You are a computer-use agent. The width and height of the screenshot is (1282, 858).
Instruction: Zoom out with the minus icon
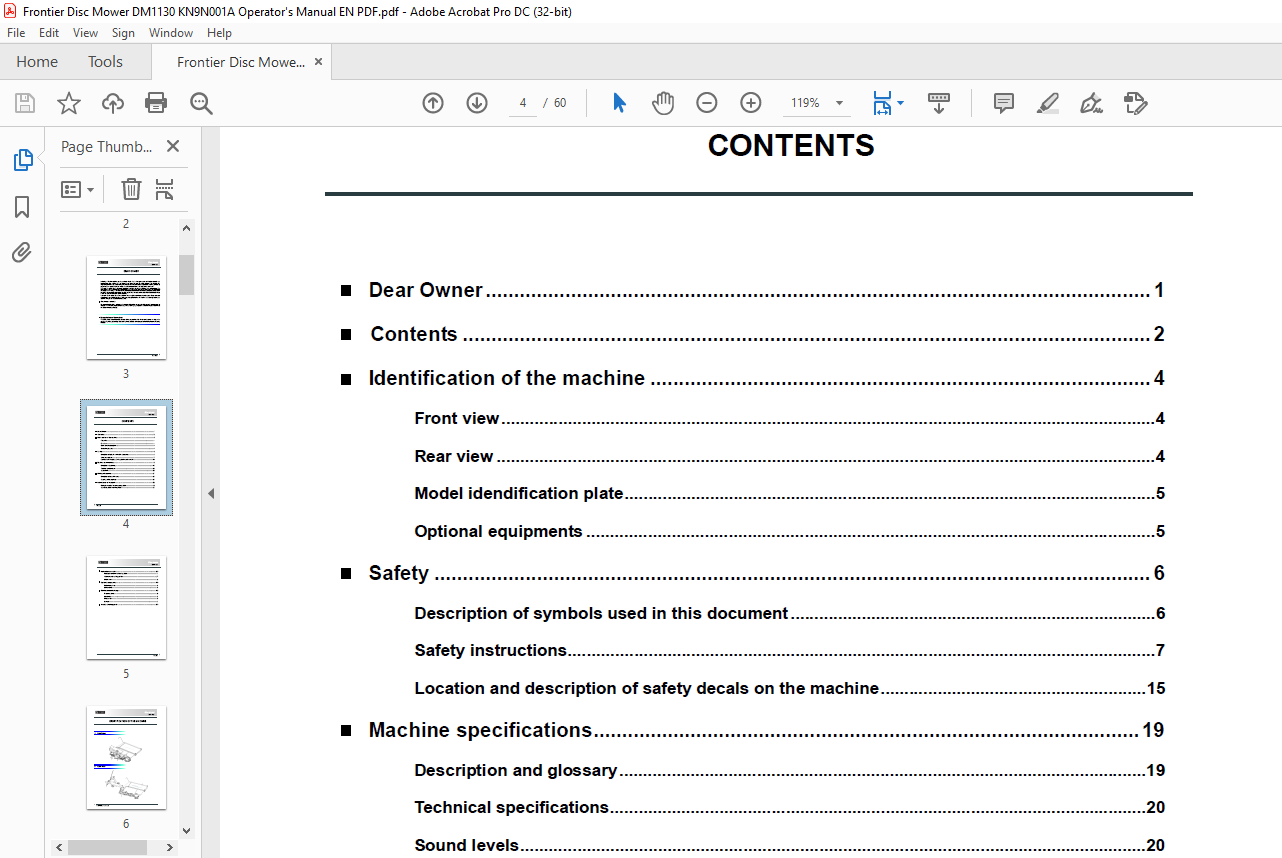click(x=707, y=103)
